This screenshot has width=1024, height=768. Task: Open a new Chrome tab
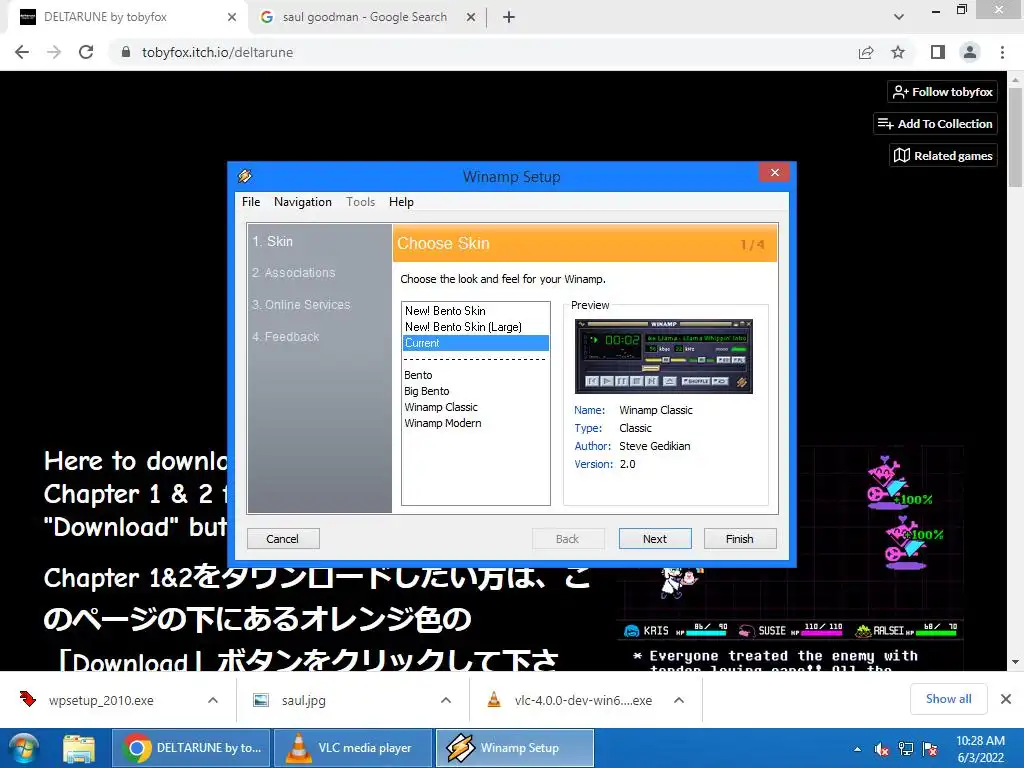coord(509,18)
